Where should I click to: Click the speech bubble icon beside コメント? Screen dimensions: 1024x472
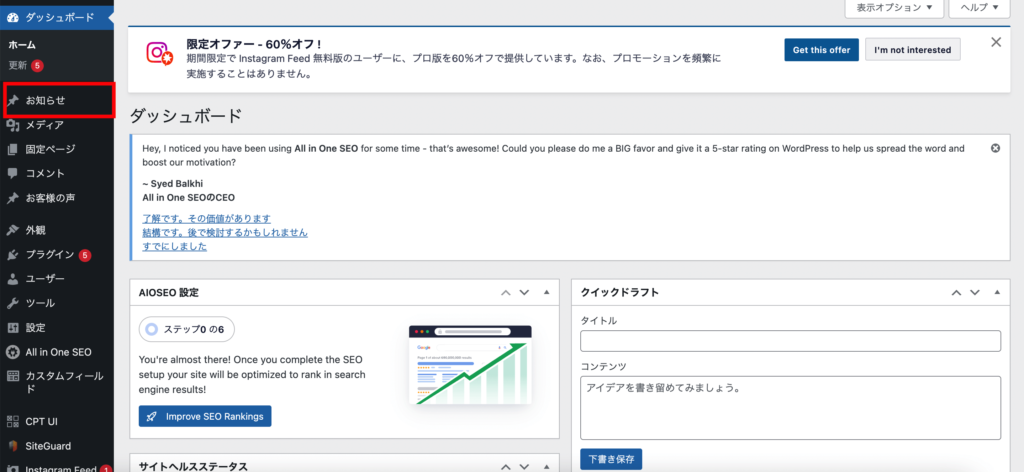pyautogui.click(x=12, y=174)
